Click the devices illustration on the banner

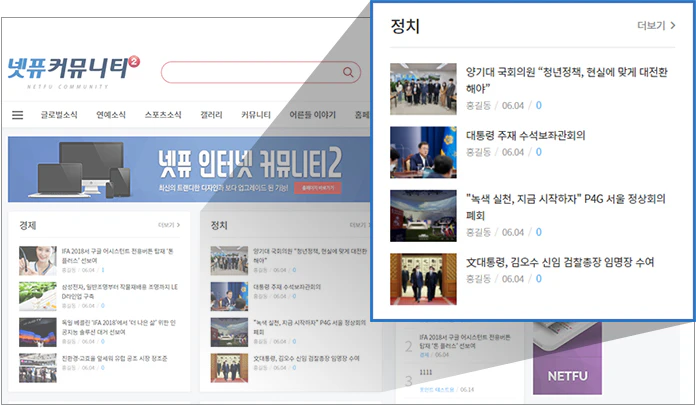pos(80,170)
